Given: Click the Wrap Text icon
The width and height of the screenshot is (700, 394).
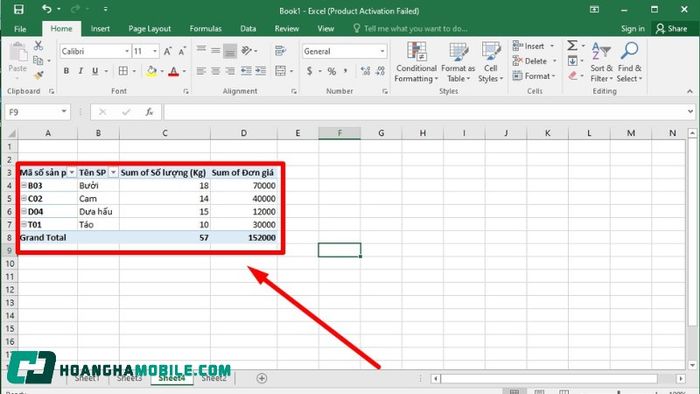Looking at the screenshot, I should click(280, 50).
